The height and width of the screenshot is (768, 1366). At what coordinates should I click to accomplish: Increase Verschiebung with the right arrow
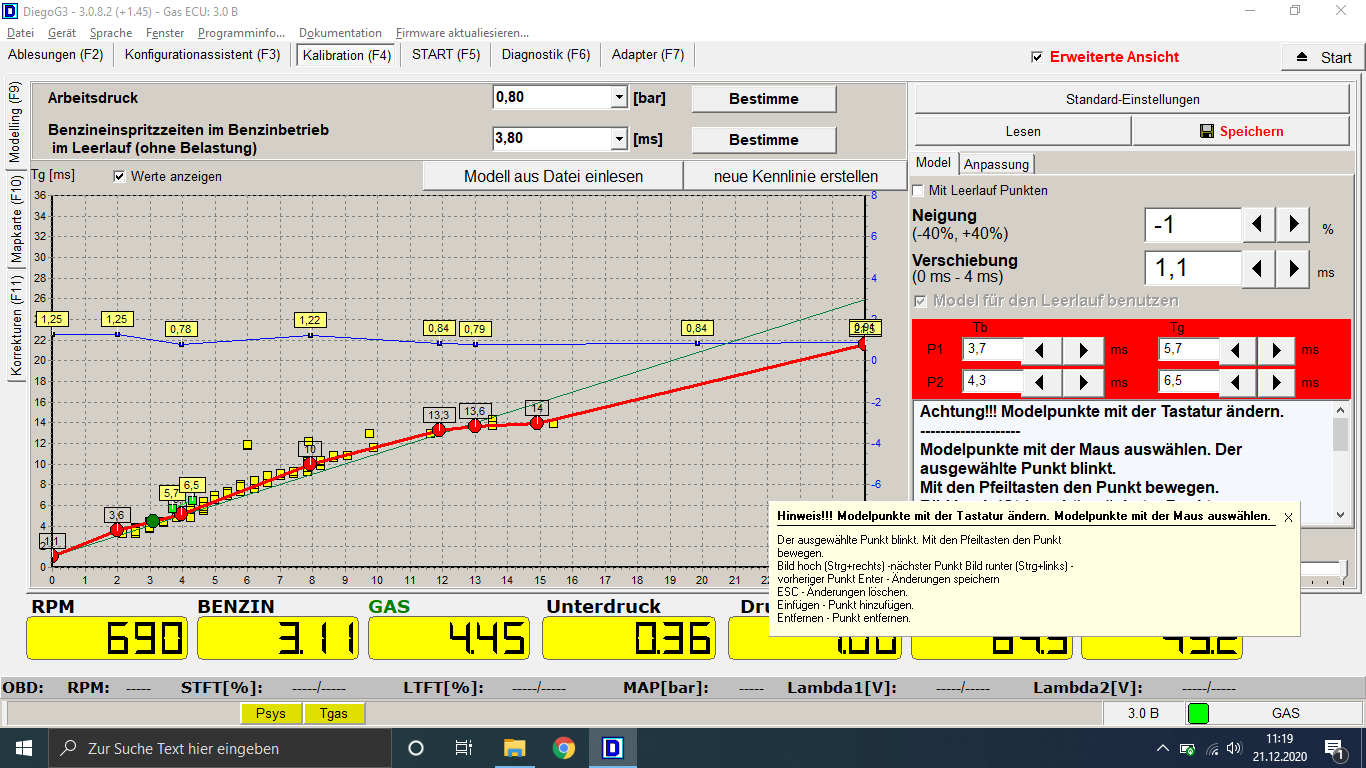coord(1293,268)
